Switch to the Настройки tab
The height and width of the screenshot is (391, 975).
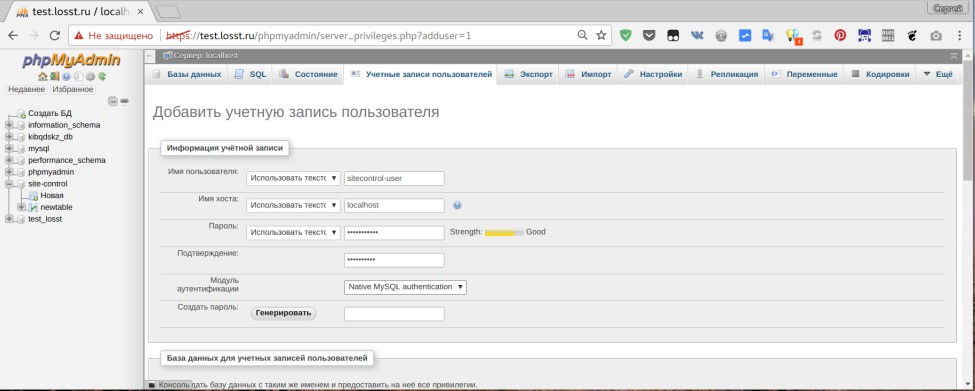tap(653, 74)
